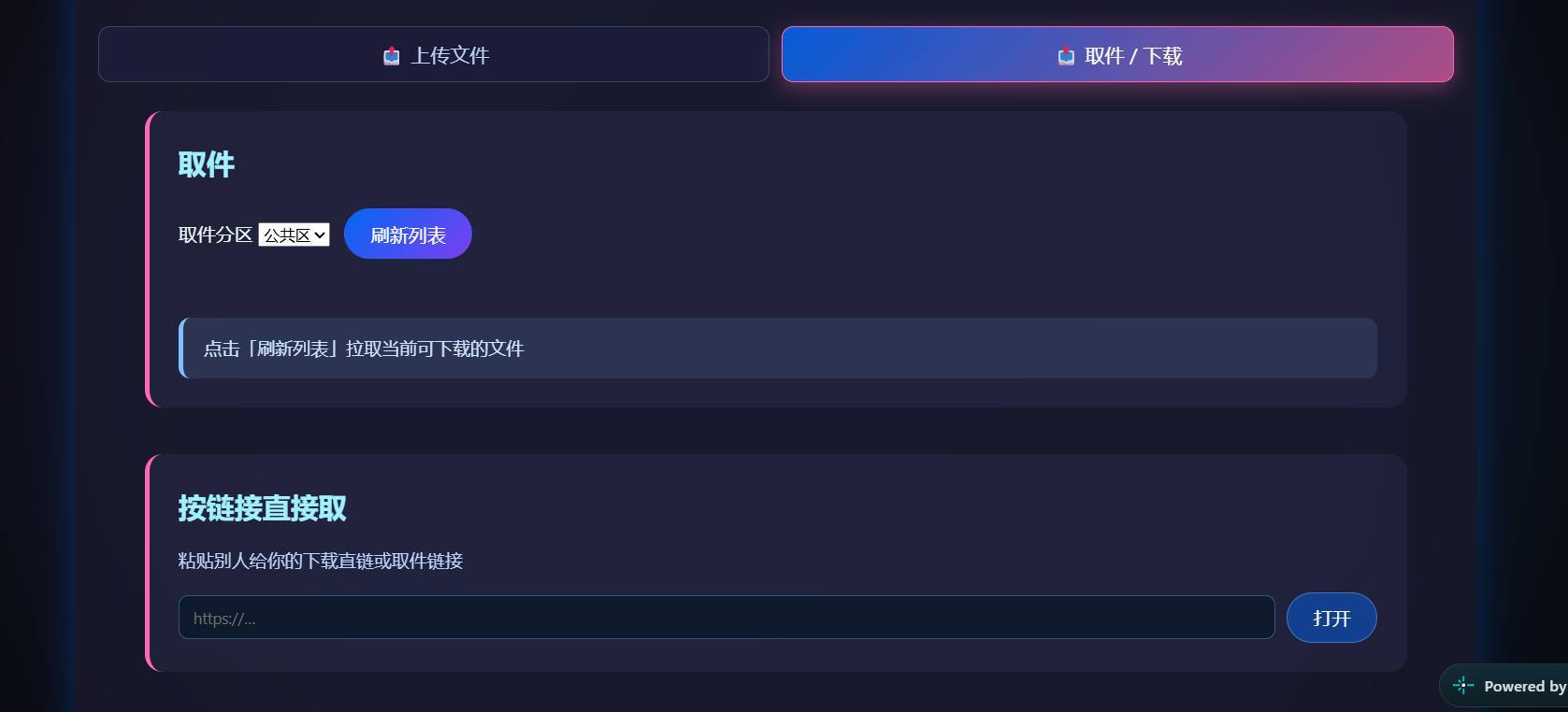
Task: Click the pink left border of 取件 card
Action: tap(148, 259)
